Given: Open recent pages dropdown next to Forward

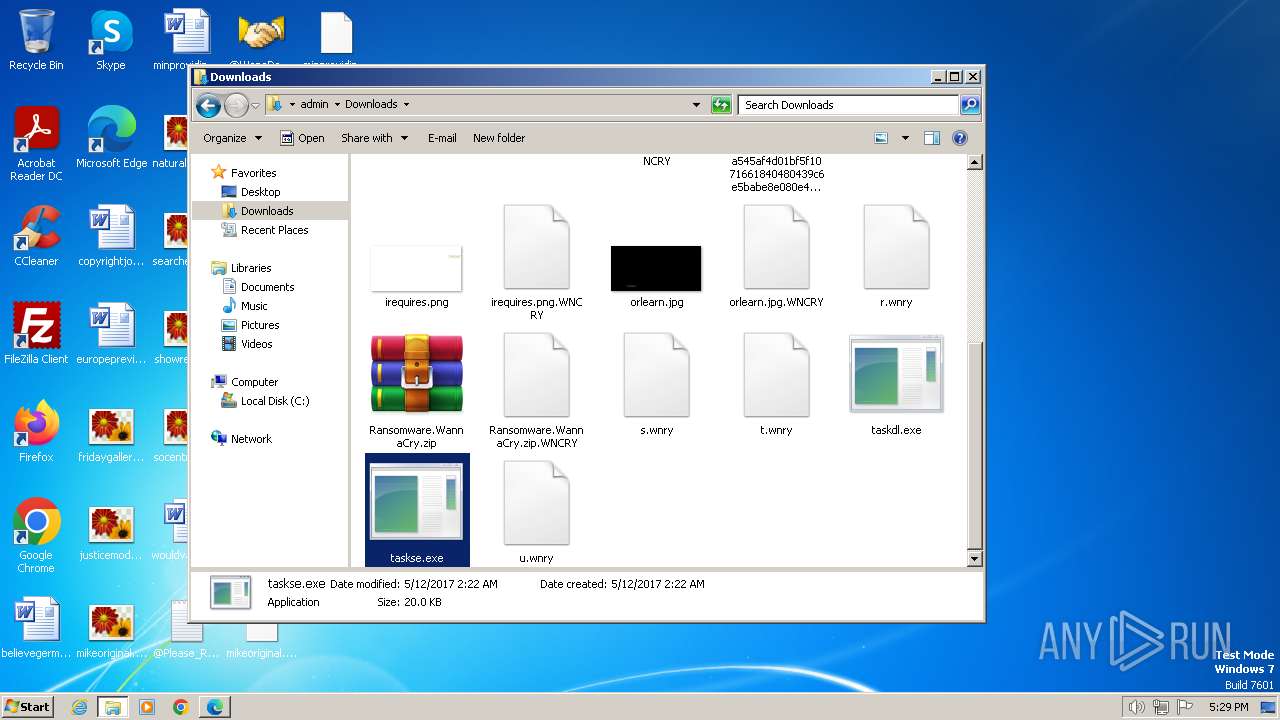Looking at the screenshot, I should 255,105.
